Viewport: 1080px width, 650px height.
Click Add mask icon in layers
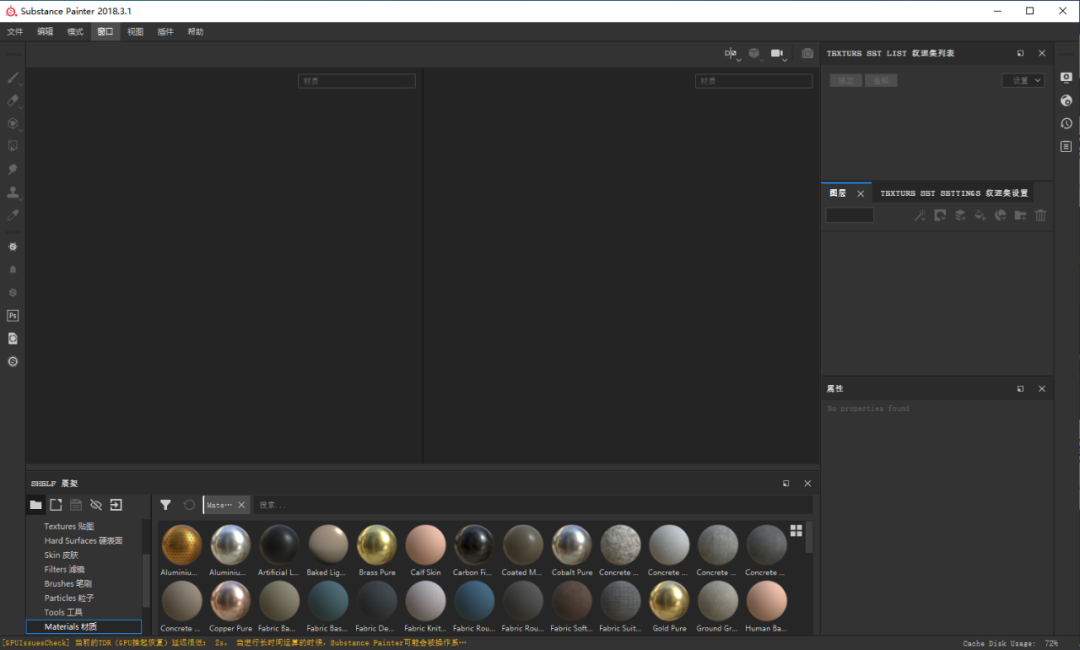[940, 216]
